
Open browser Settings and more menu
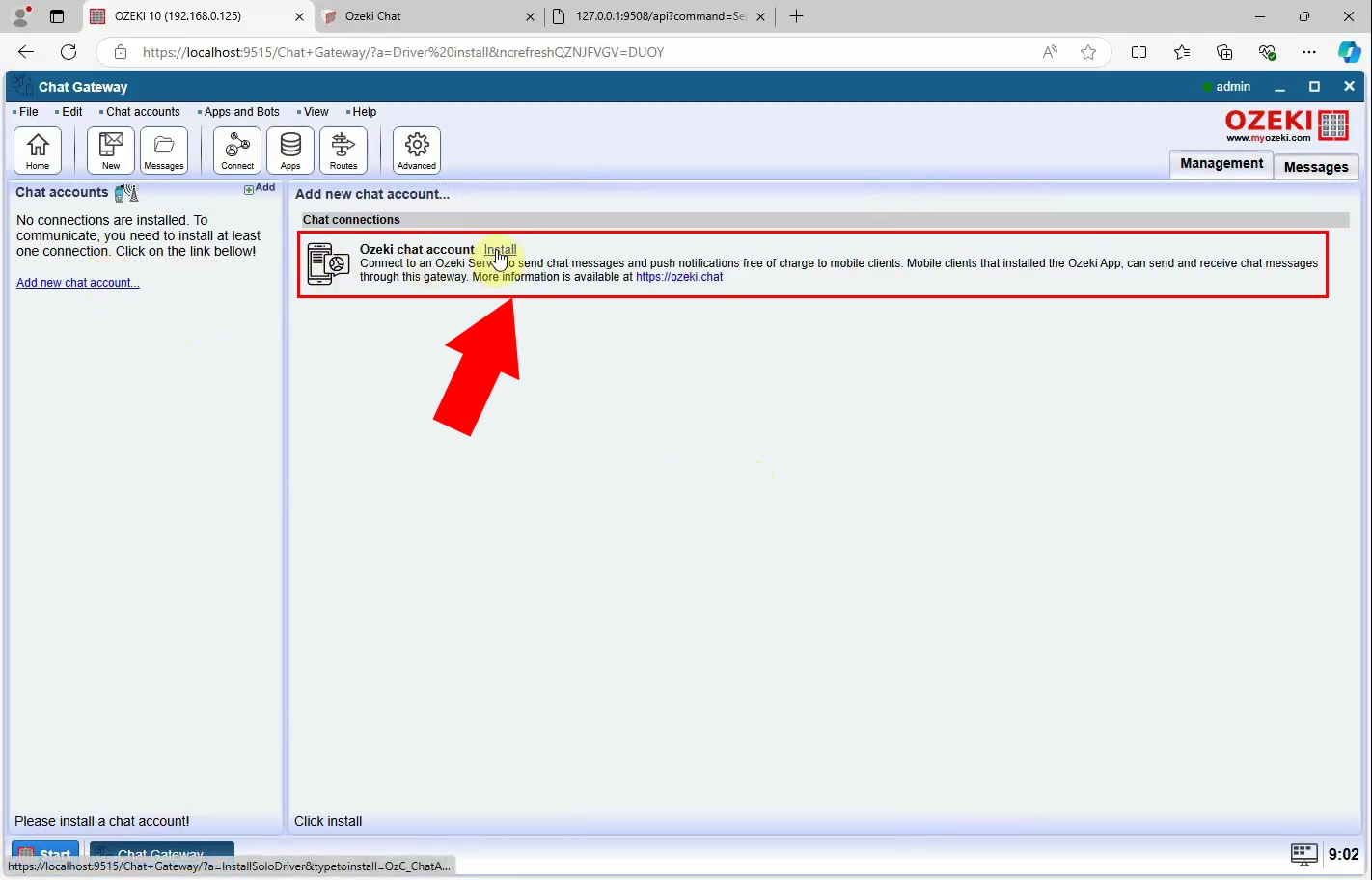click(x=1309, y=52)
